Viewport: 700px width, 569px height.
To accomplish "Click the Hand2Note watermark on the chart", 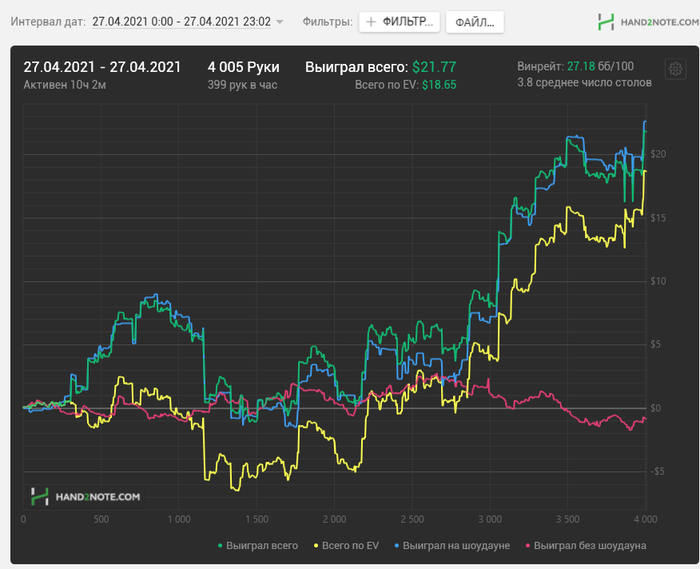I will (x=85, y=495).
